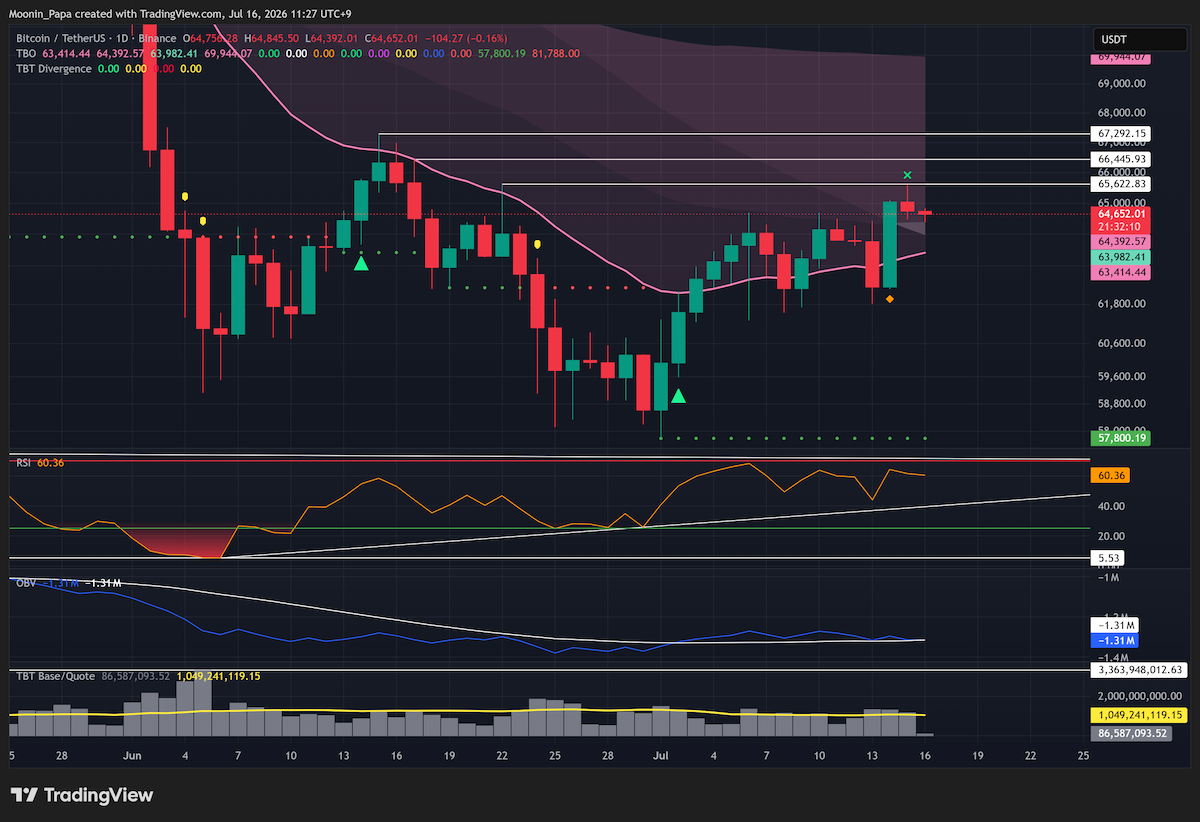Click the orange diamond marker below the Jul 14 candle
1200x822 pixels.
pos(890,298)
